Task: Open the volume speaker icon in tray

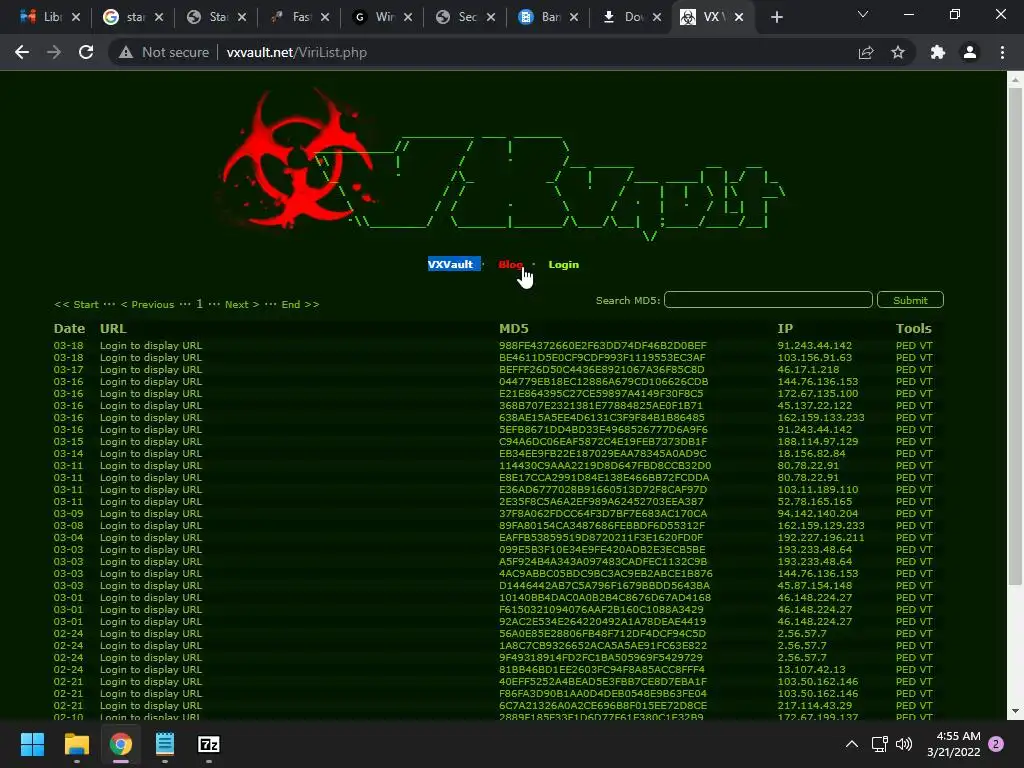Action: [904, 744]
